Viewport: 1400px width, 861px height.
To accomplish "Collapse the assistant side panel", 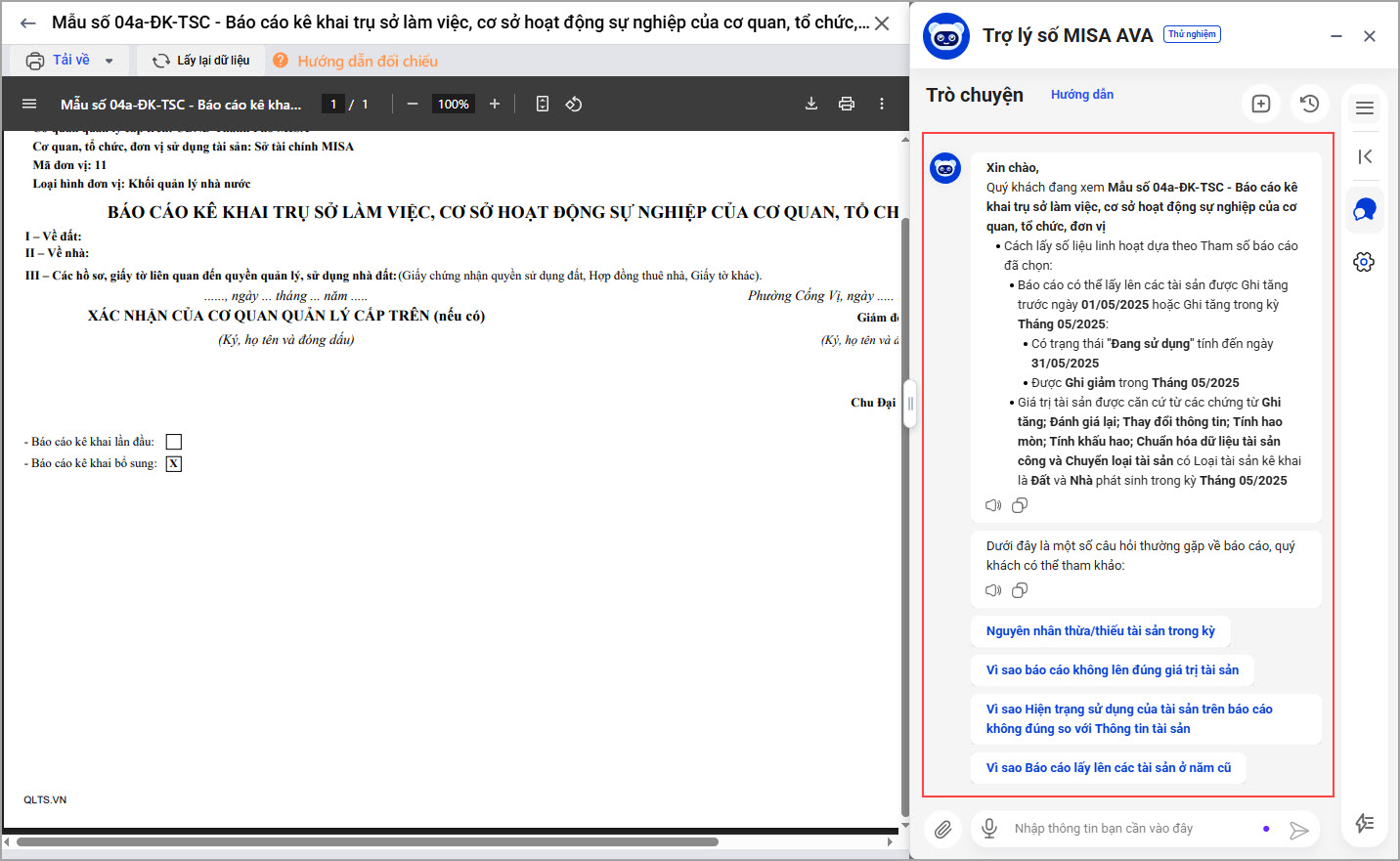I will 1365,156.
